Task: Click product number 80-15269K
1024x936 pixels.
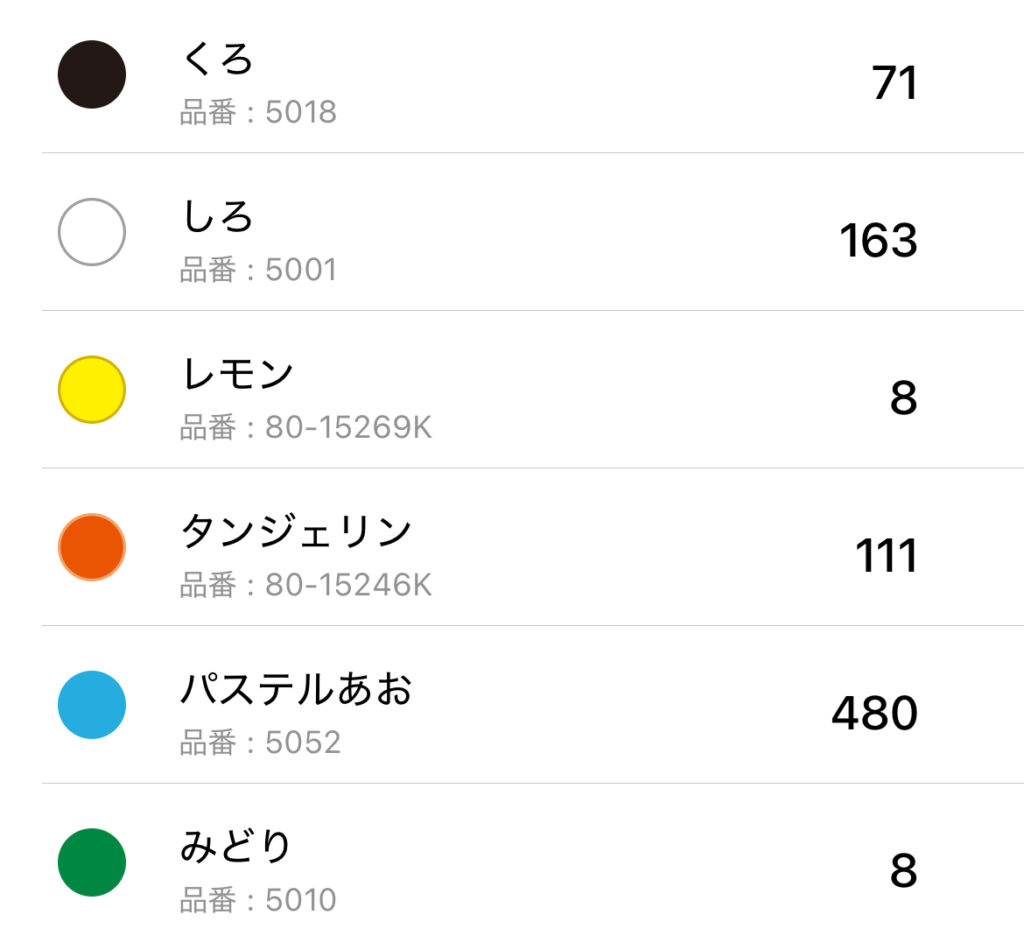Action: tap(348, 428)
